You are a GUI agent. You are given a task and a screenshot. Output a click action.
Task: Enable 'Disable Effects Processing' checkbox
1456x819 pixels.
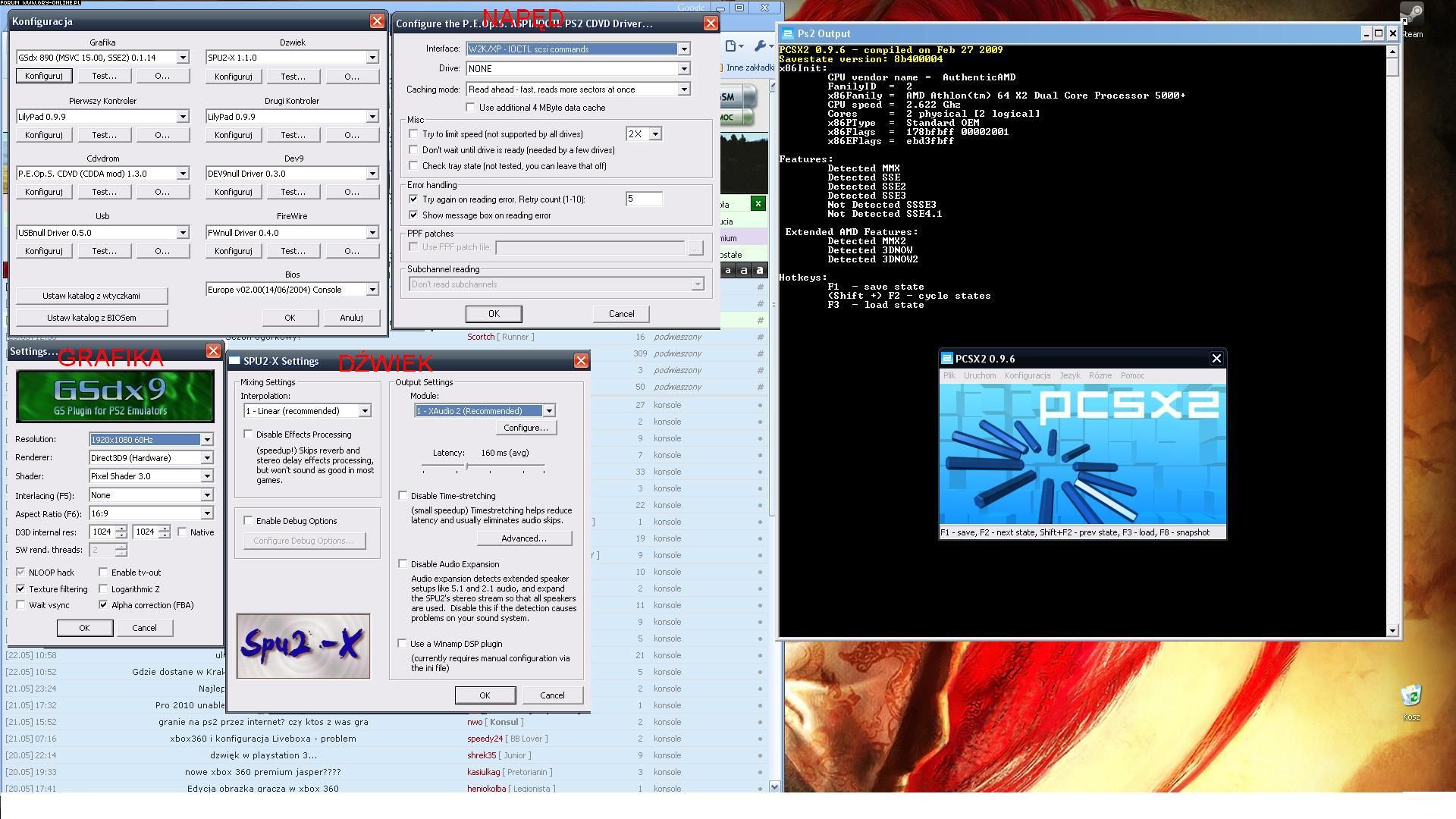point(248,435)
